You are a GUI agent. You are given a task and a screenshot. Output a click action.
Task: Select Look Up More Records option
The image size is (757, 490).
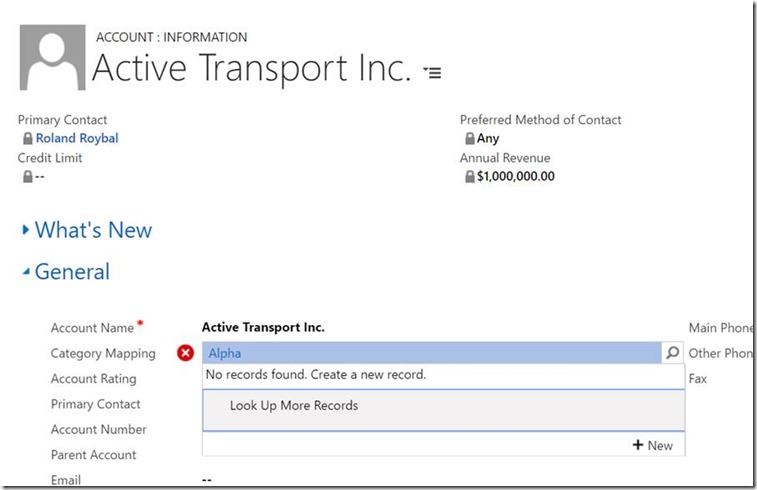click(x=294, y=406)
